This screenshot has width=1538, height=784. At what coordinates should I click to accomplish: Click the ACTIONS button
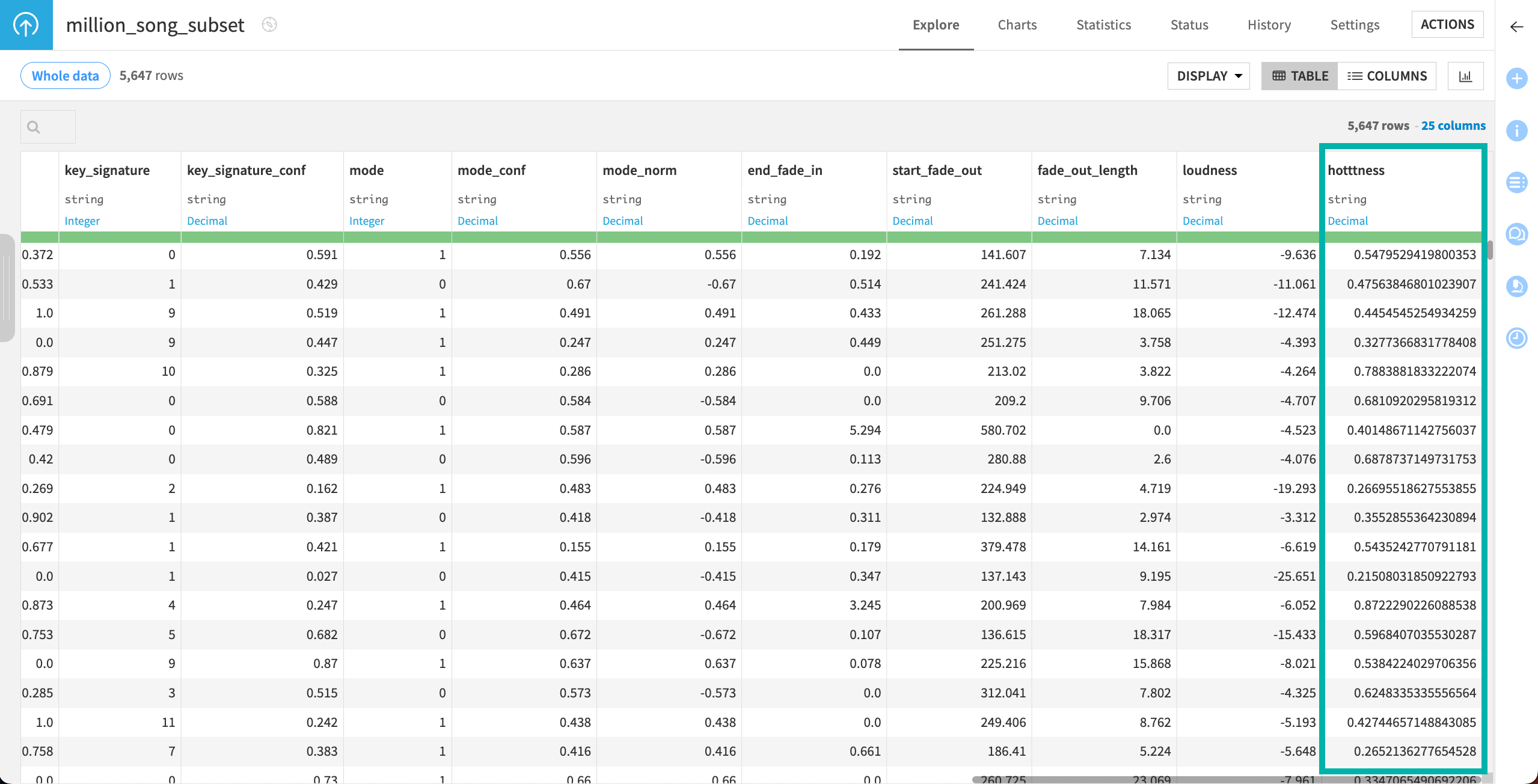tap(1447, 25)
